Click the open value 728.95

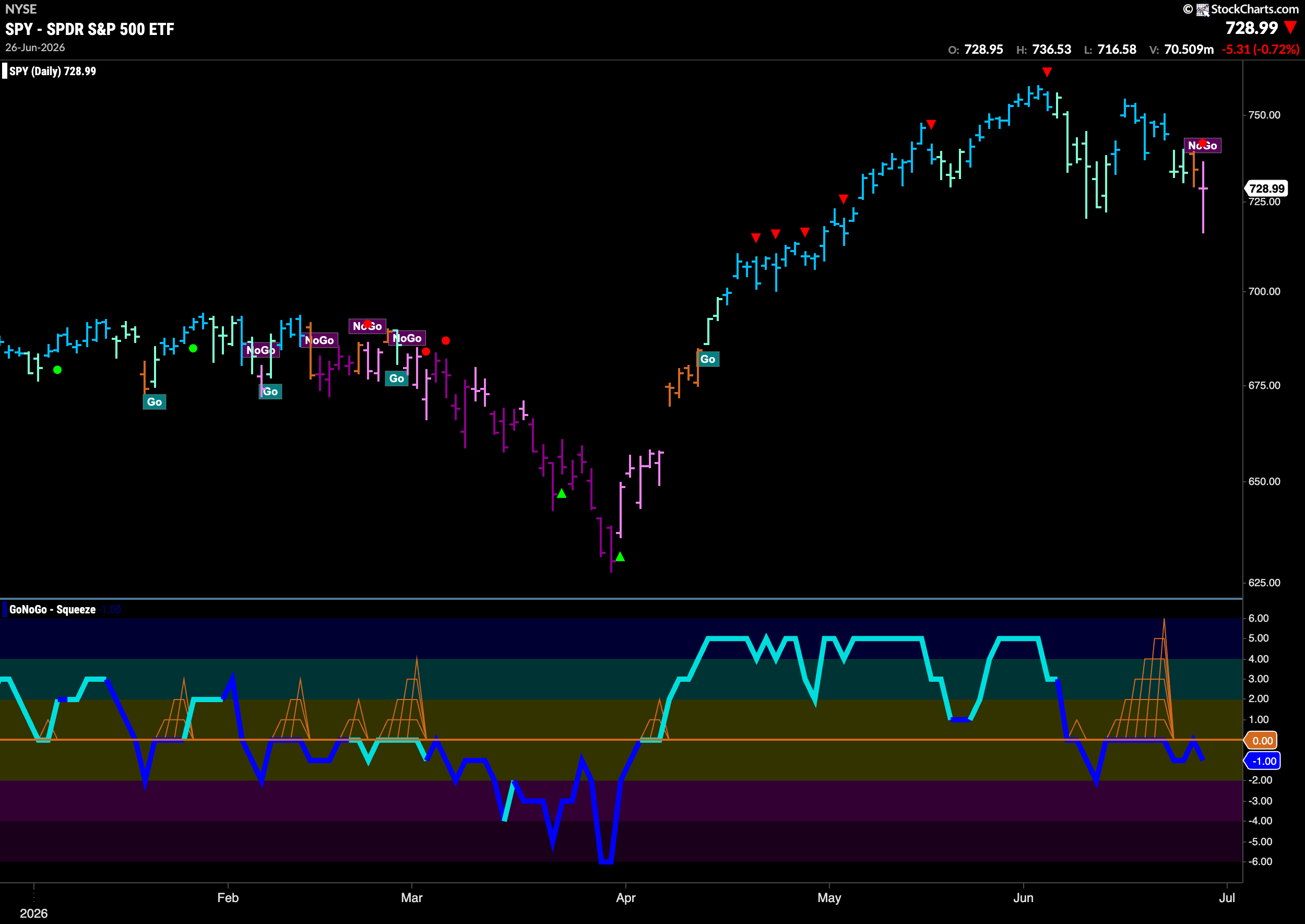pos(983,50)
